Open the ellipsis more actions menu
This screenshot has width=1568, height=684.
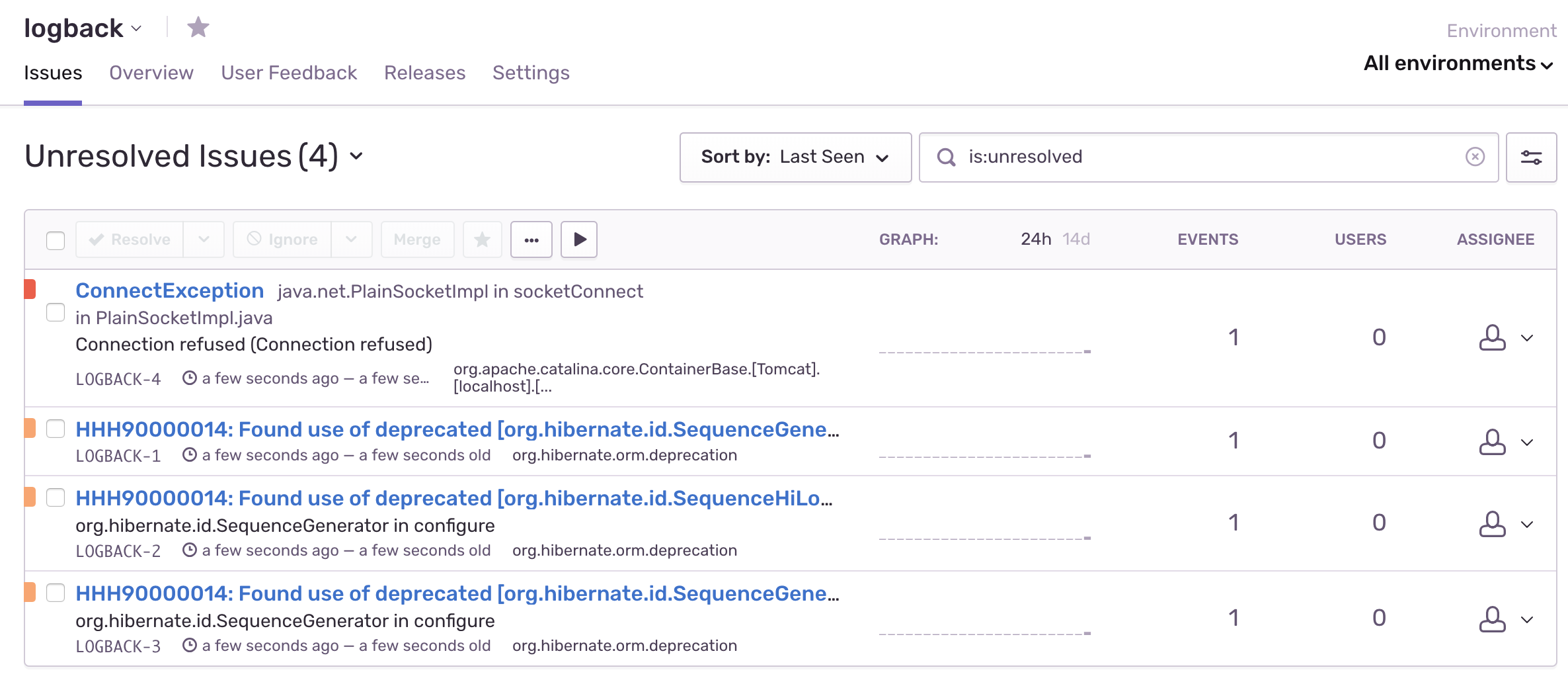click(x=531, y=239)
